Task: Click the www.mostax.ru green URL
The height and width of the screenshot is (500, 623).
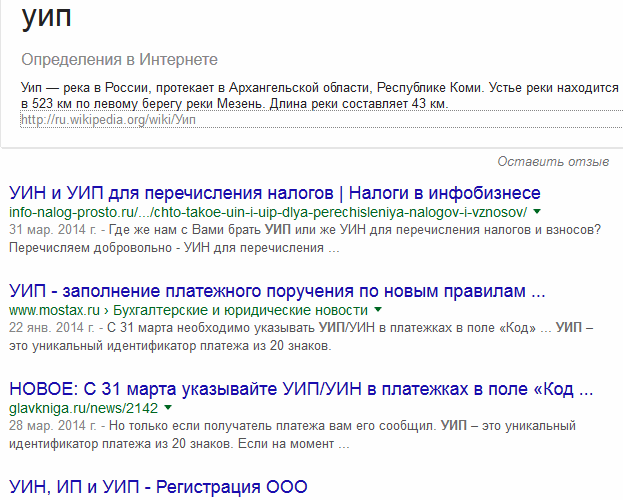Action: pos(54,310)
